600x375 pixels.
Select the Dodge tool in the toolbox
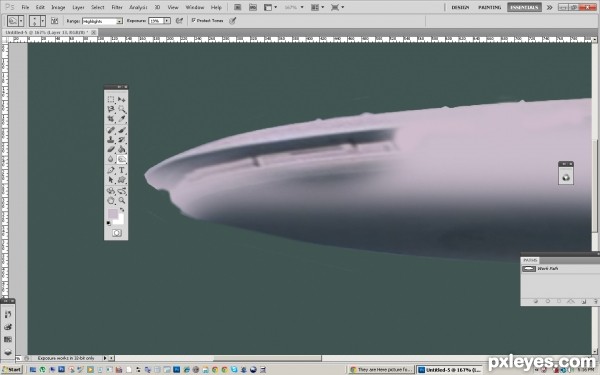point(122,159)
